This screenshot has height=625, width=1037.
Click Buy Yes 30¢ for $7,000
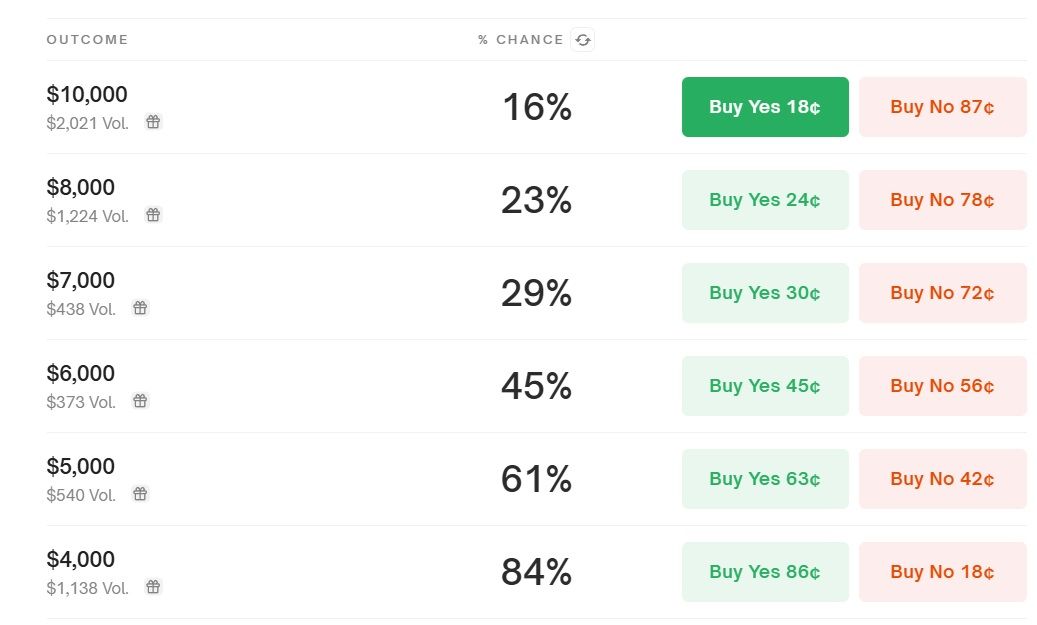(x=765, y=293)
